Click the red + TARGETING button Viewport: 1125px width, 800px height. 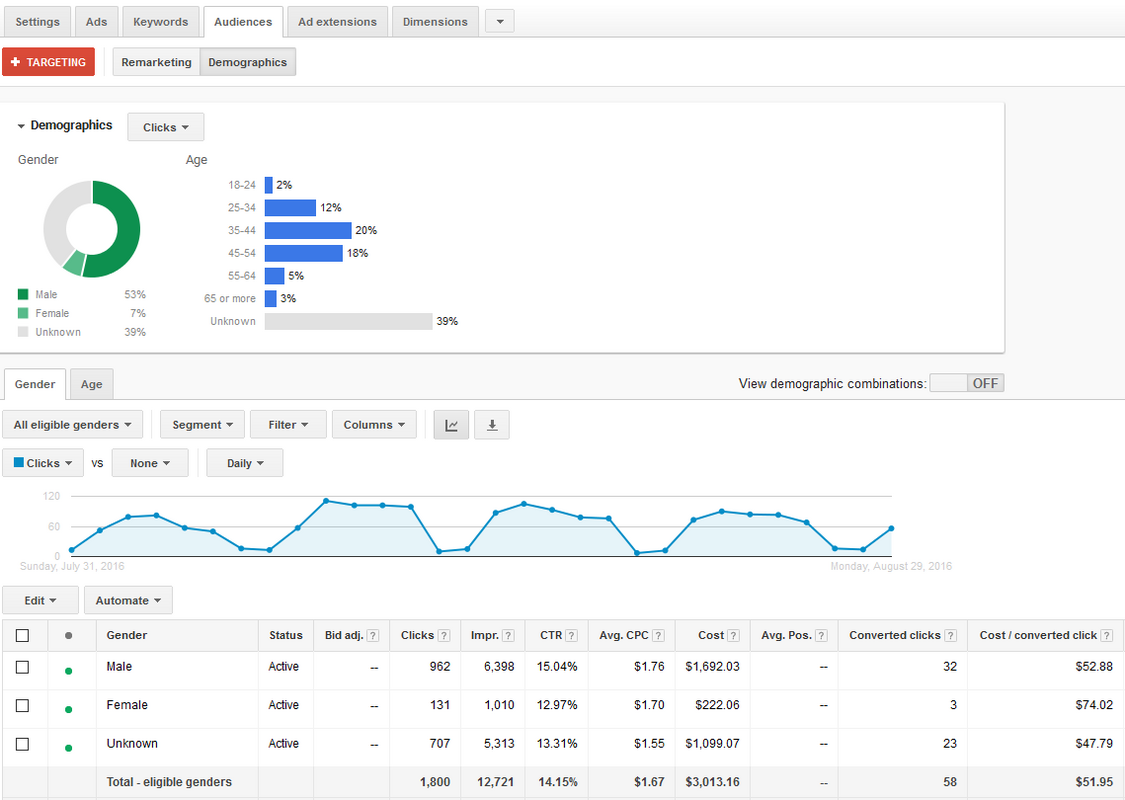pos(48,61)
